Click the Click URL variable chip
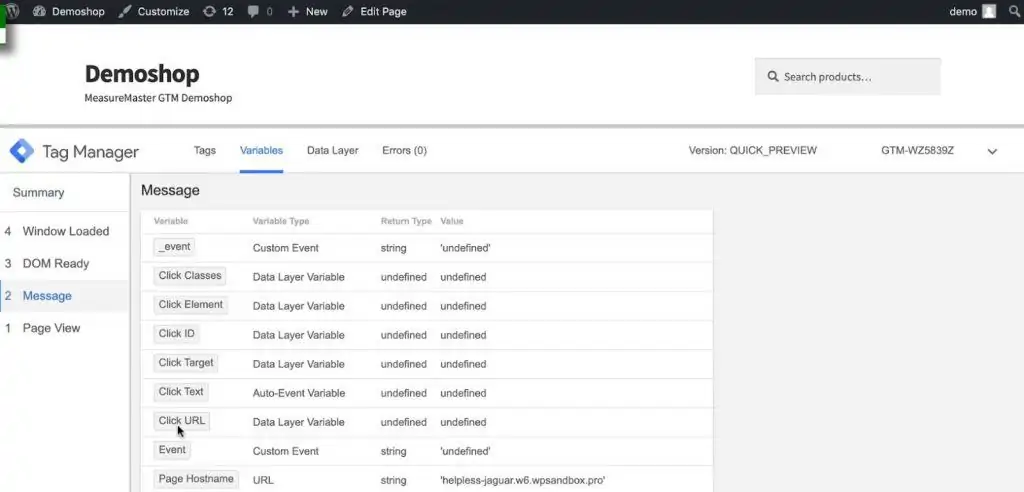 (182, 421)
